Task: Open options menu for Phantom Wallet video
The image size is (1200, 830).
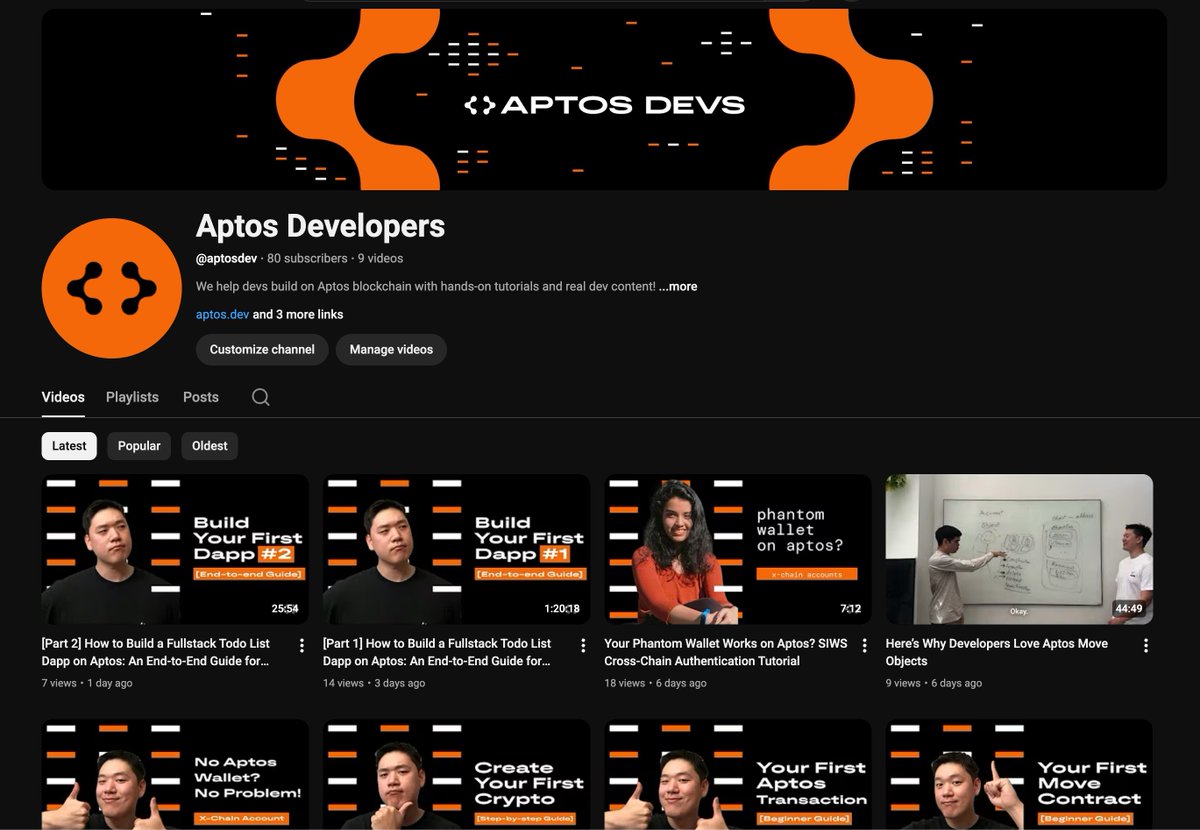Action: tap(865, 646)
